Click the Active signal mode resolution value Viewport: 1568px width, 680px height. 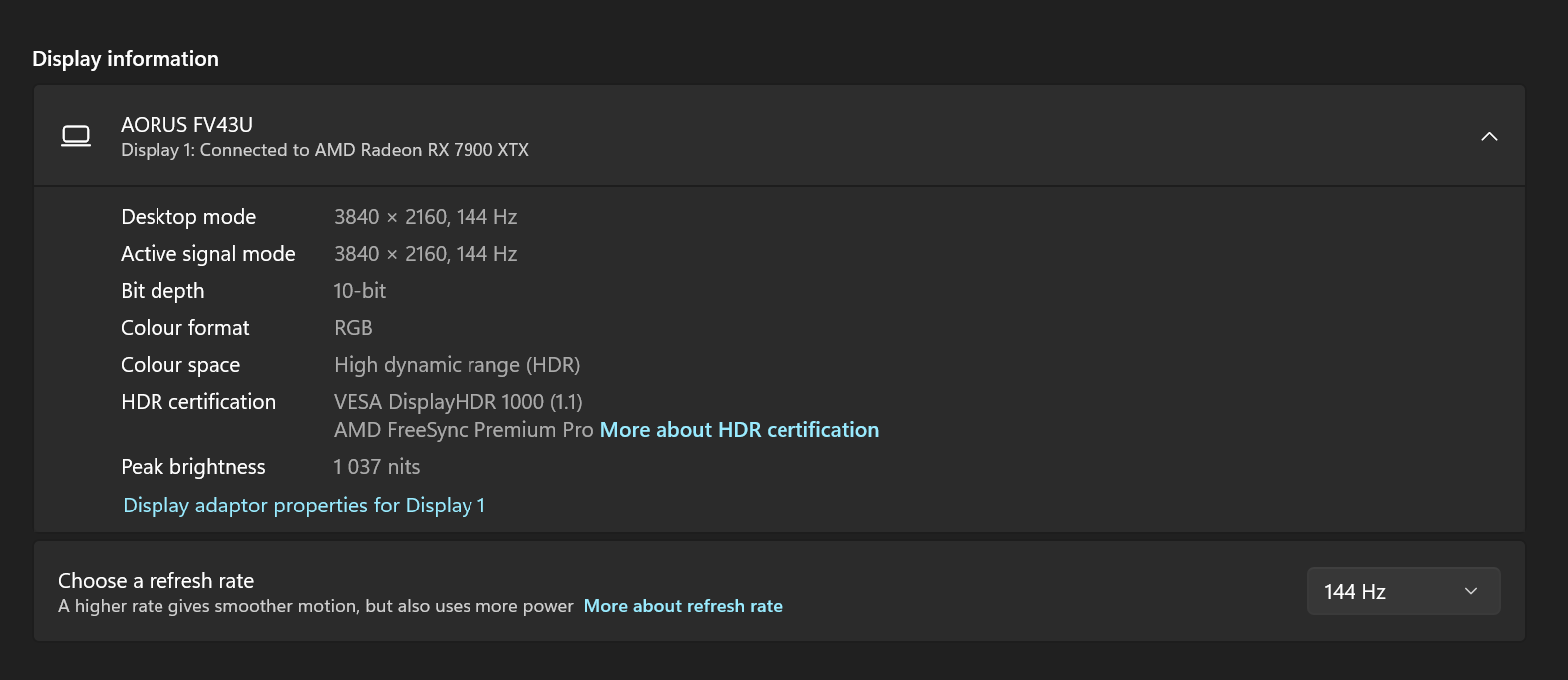pyautogui.click(x=426, y=254)
